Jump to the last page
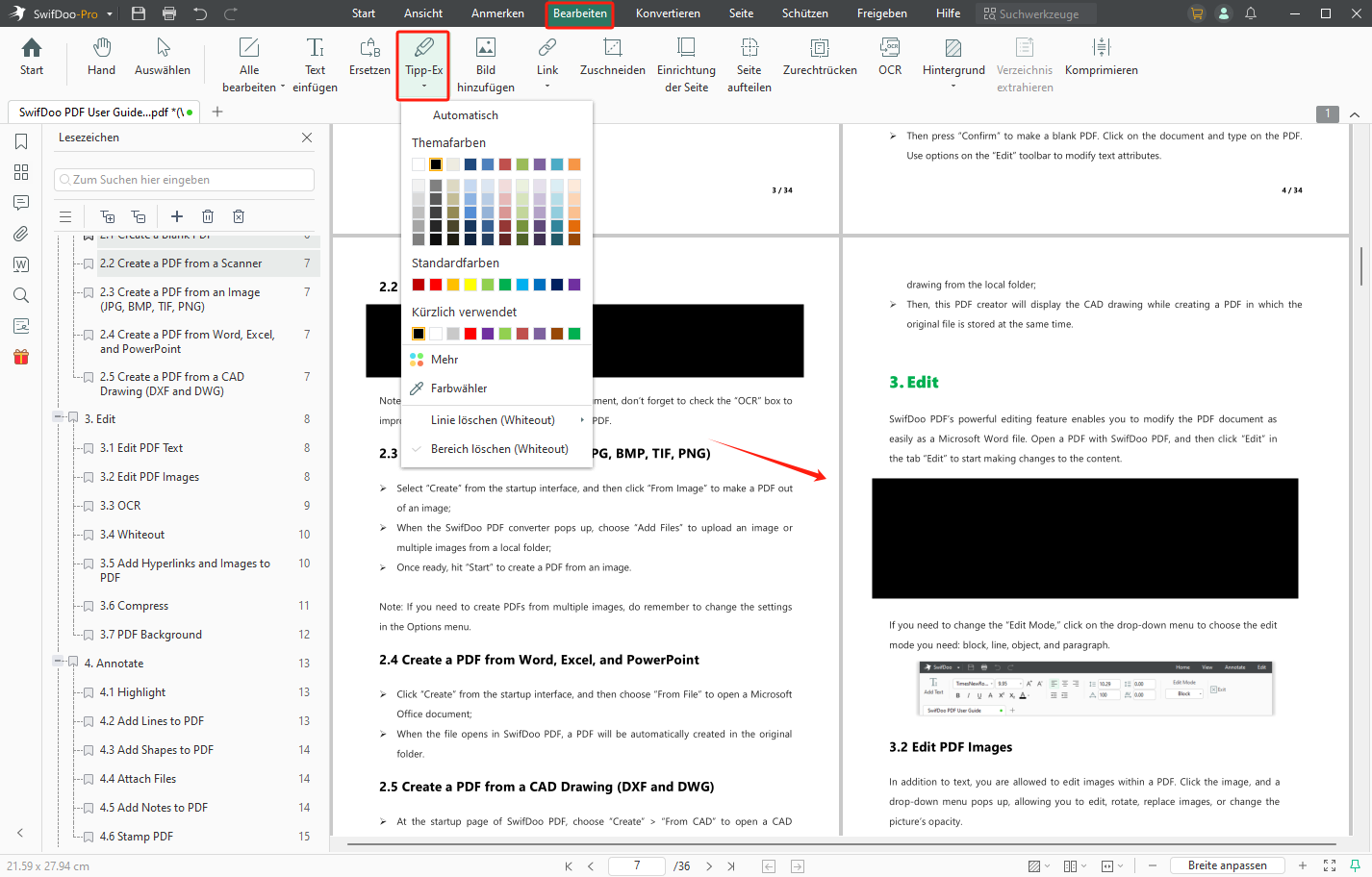The height and width of the screenshot is (877, 1372). [731, 866]
